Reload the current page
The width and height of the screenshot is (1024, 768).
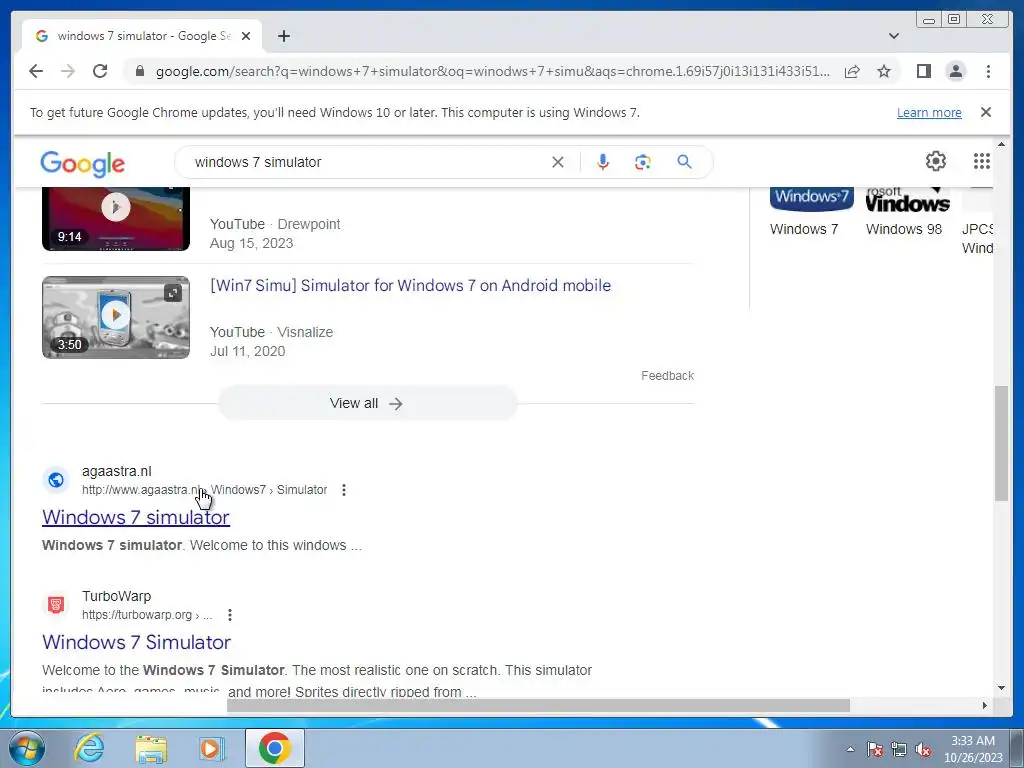coord(100,71)
